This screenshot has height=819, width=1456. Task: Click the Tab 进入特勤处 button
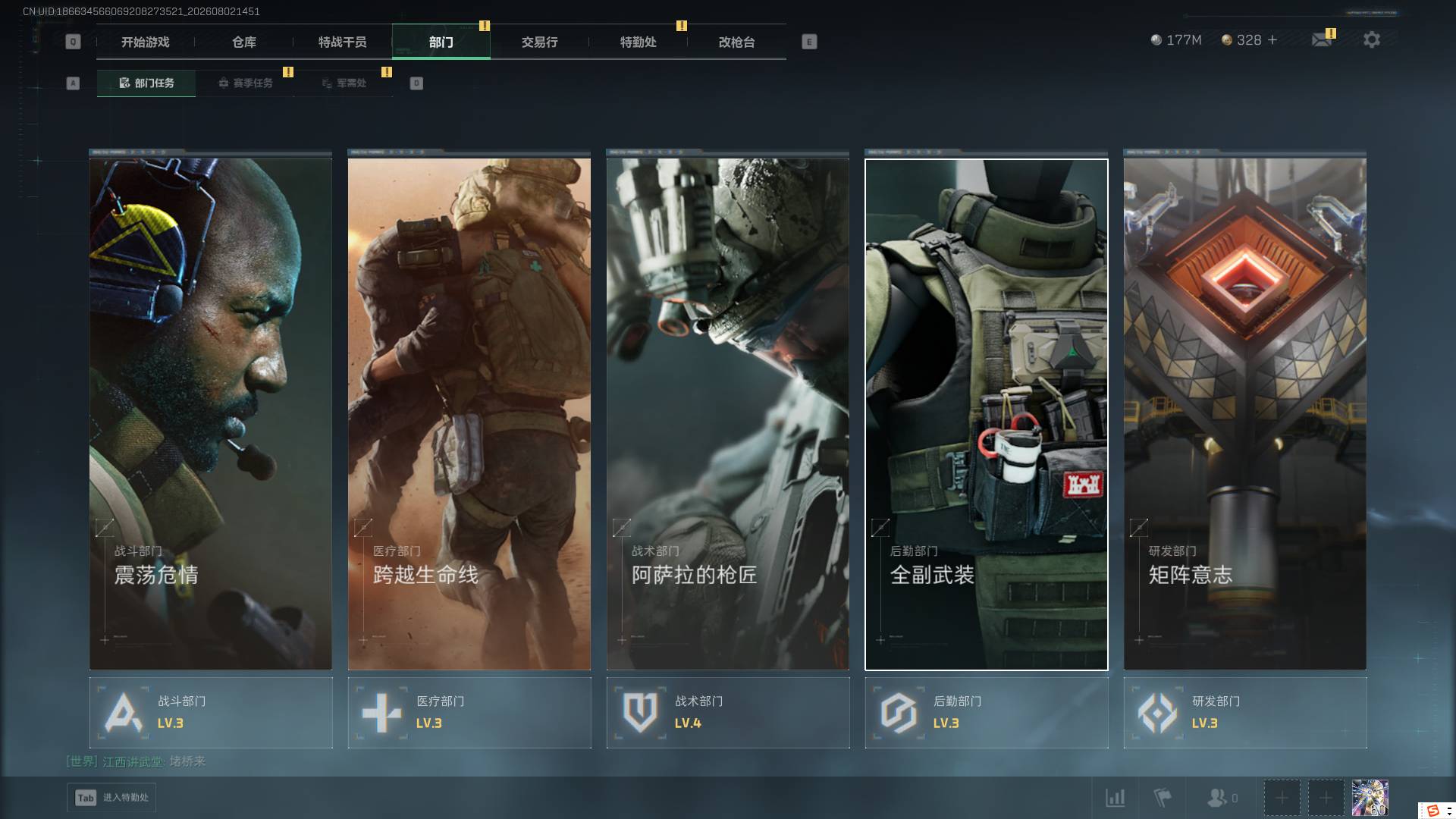tap(111, 798)
